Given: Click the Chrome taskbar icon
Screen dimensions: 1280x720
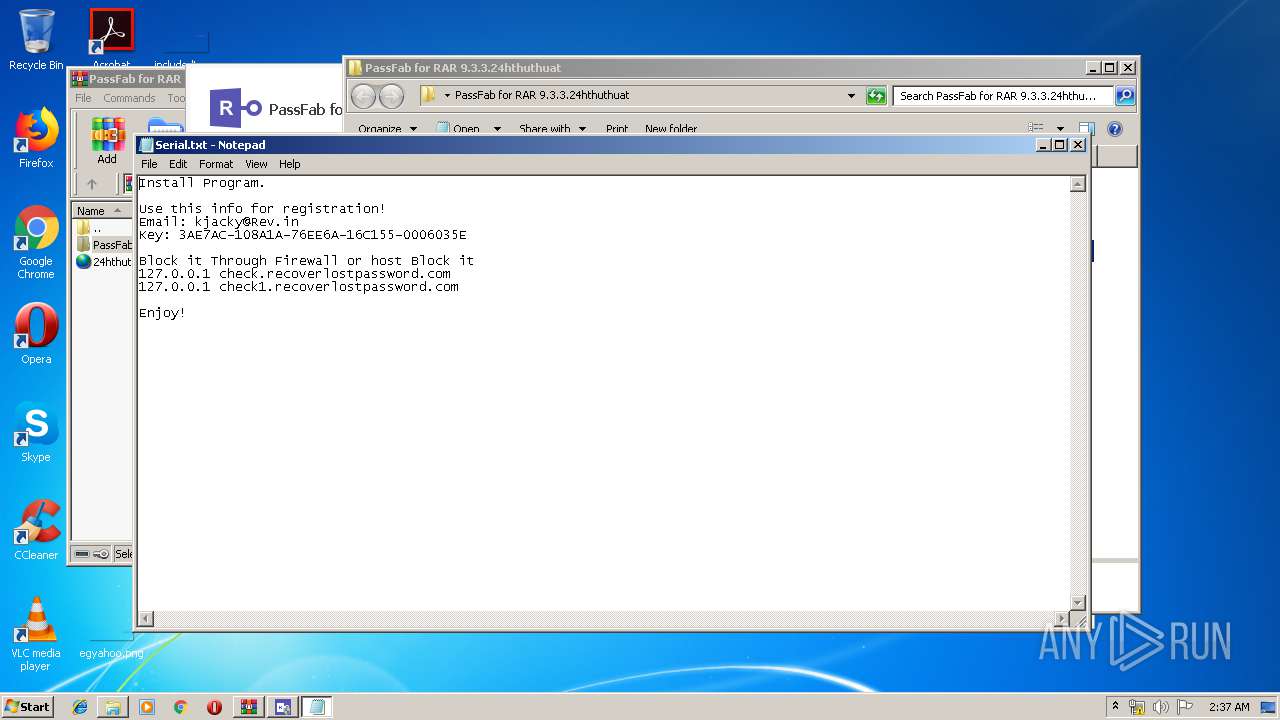Looking at the screenshot, I should coord(180,707).
